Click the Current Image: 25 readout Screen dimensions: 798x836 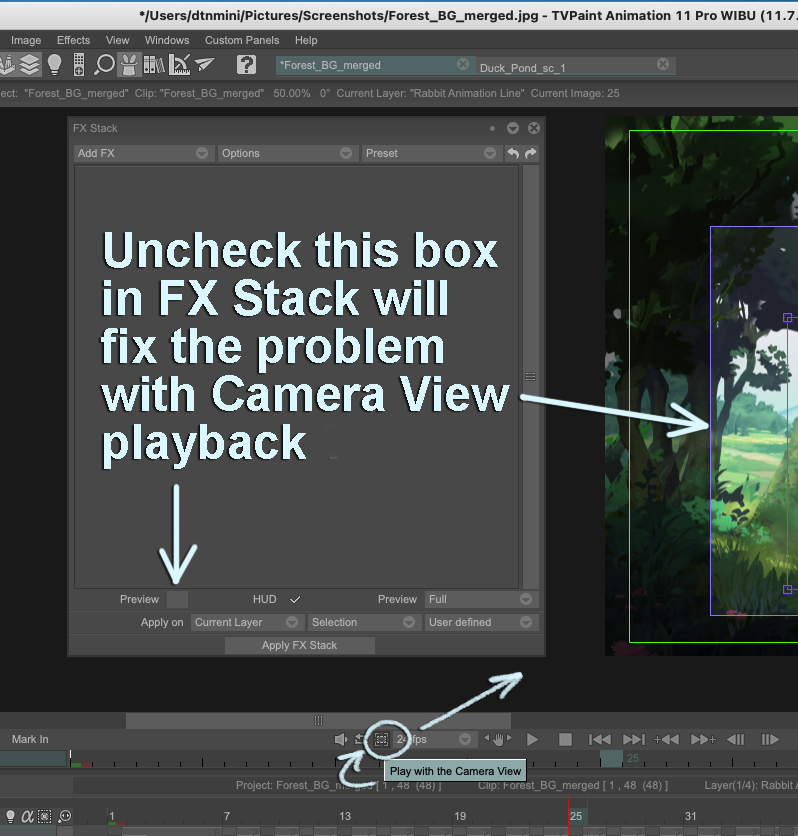pos(575,93)
